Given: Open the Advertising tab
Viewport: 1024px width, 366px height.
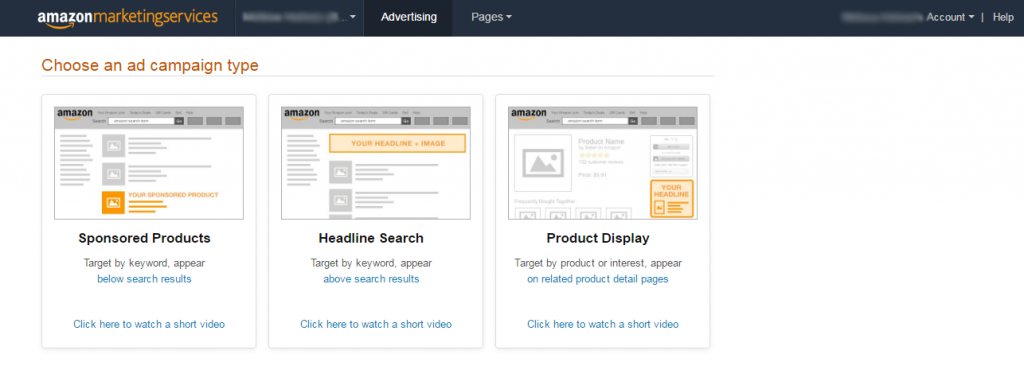Looking at the screenshot, I should [x=409, y=18].
